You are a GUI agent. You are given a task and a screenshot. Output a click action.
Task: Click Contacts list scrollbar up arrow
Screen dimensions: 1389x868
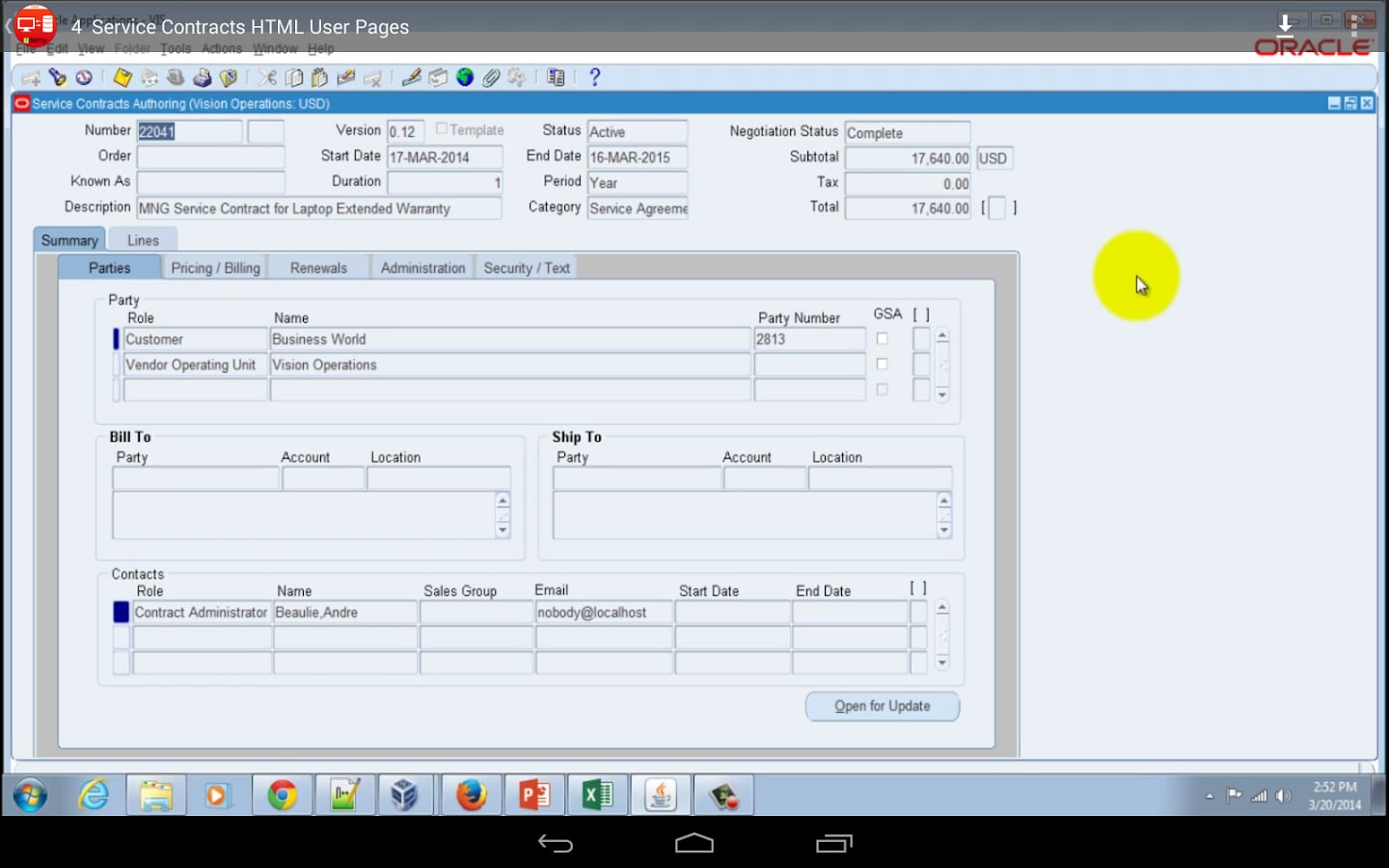(x=942, y=608)
